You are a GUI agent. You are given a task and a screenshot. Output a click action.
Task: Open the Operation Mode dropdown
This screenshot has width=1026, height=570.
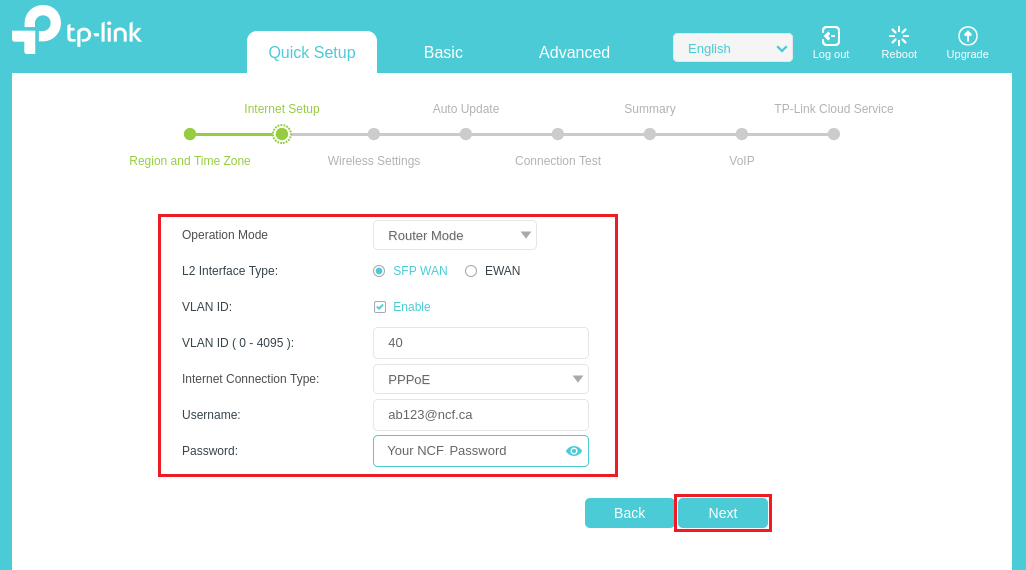455,235
